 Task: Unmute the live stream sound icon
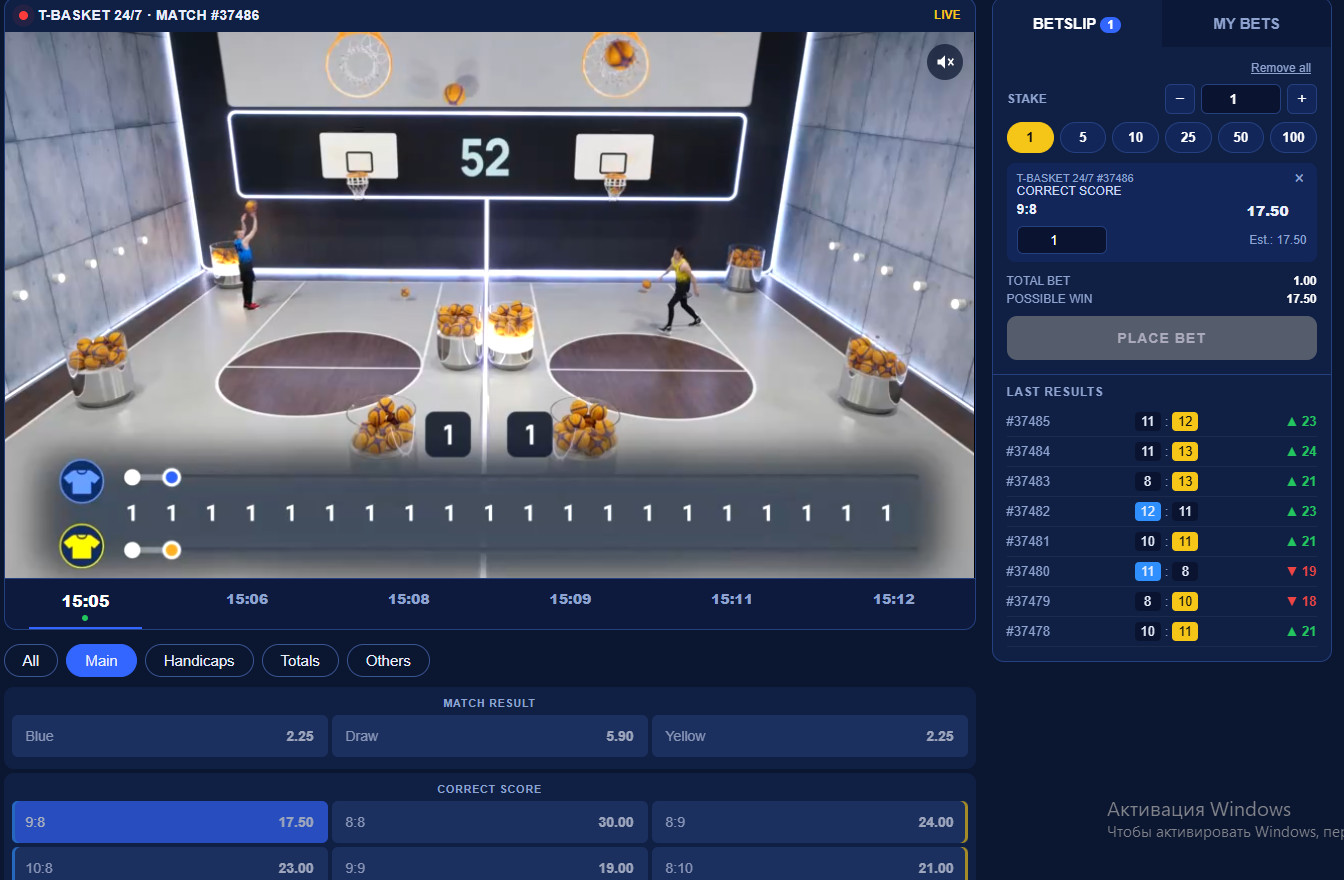point(945,62)
